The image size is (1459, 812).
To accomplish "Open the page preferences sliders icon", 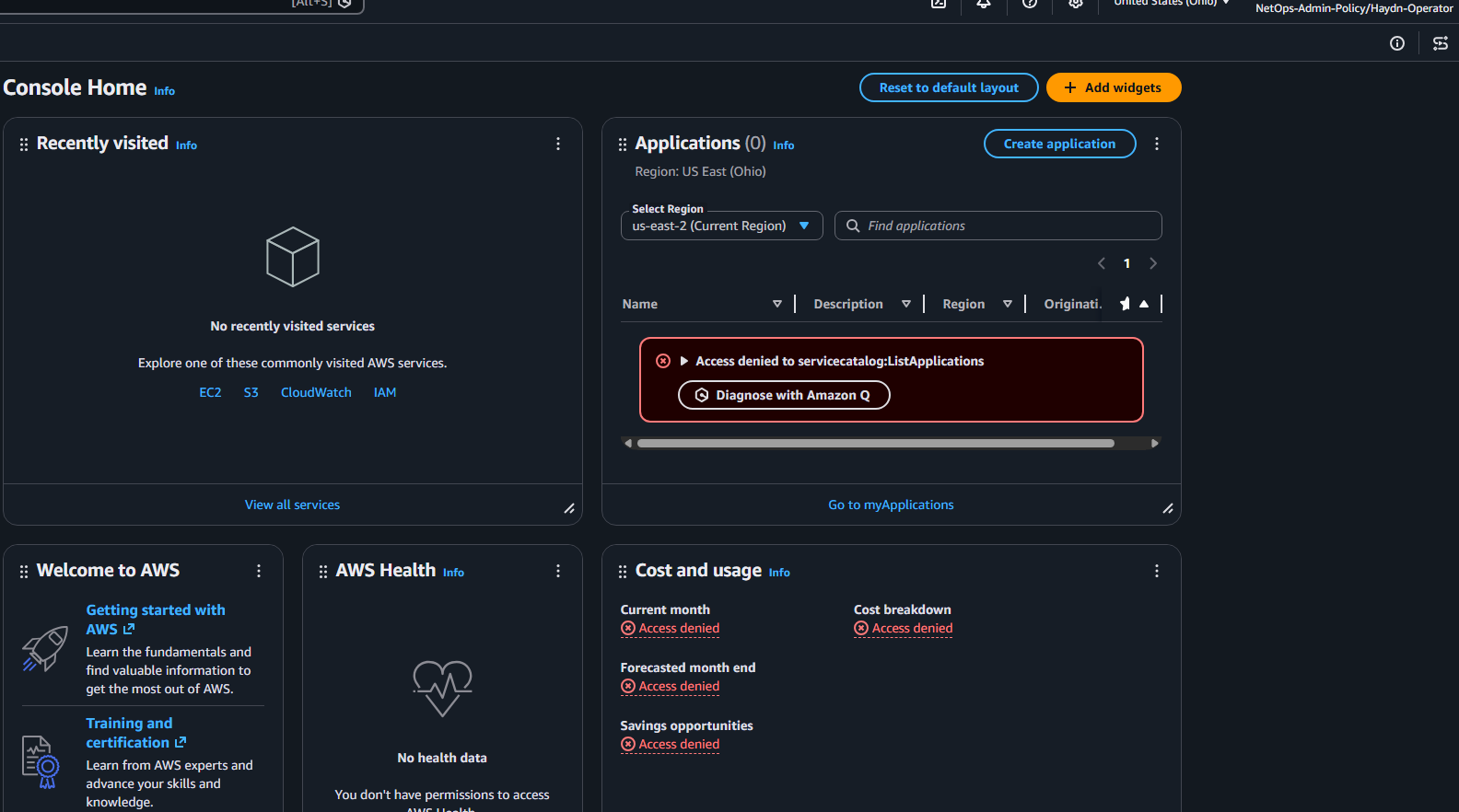I will tap(1441, 43).
